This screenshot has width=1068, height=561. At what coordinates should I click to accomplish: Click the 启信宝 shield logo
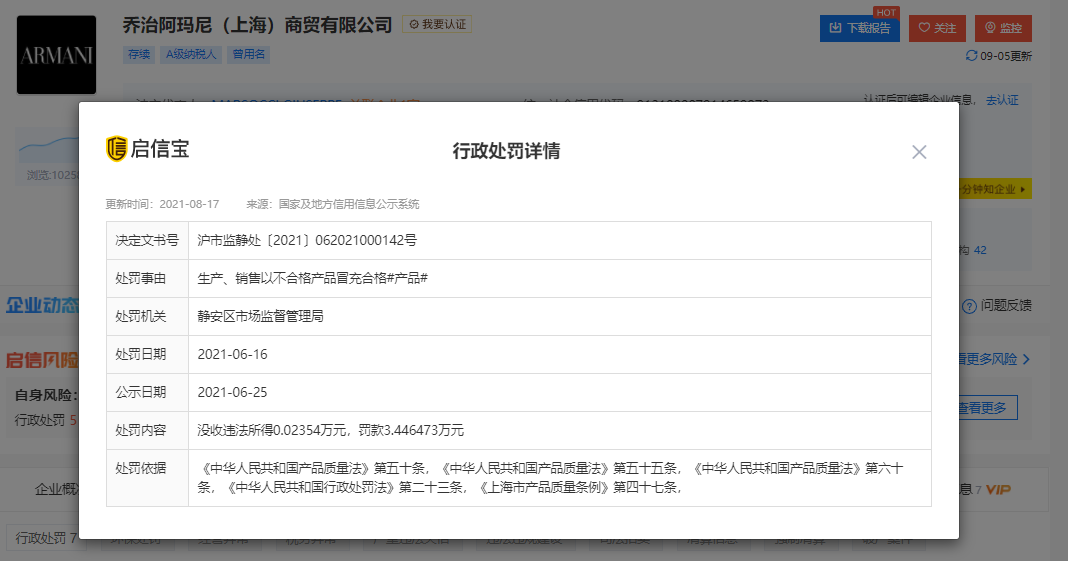pyautogui.click(x=117, y=149)
